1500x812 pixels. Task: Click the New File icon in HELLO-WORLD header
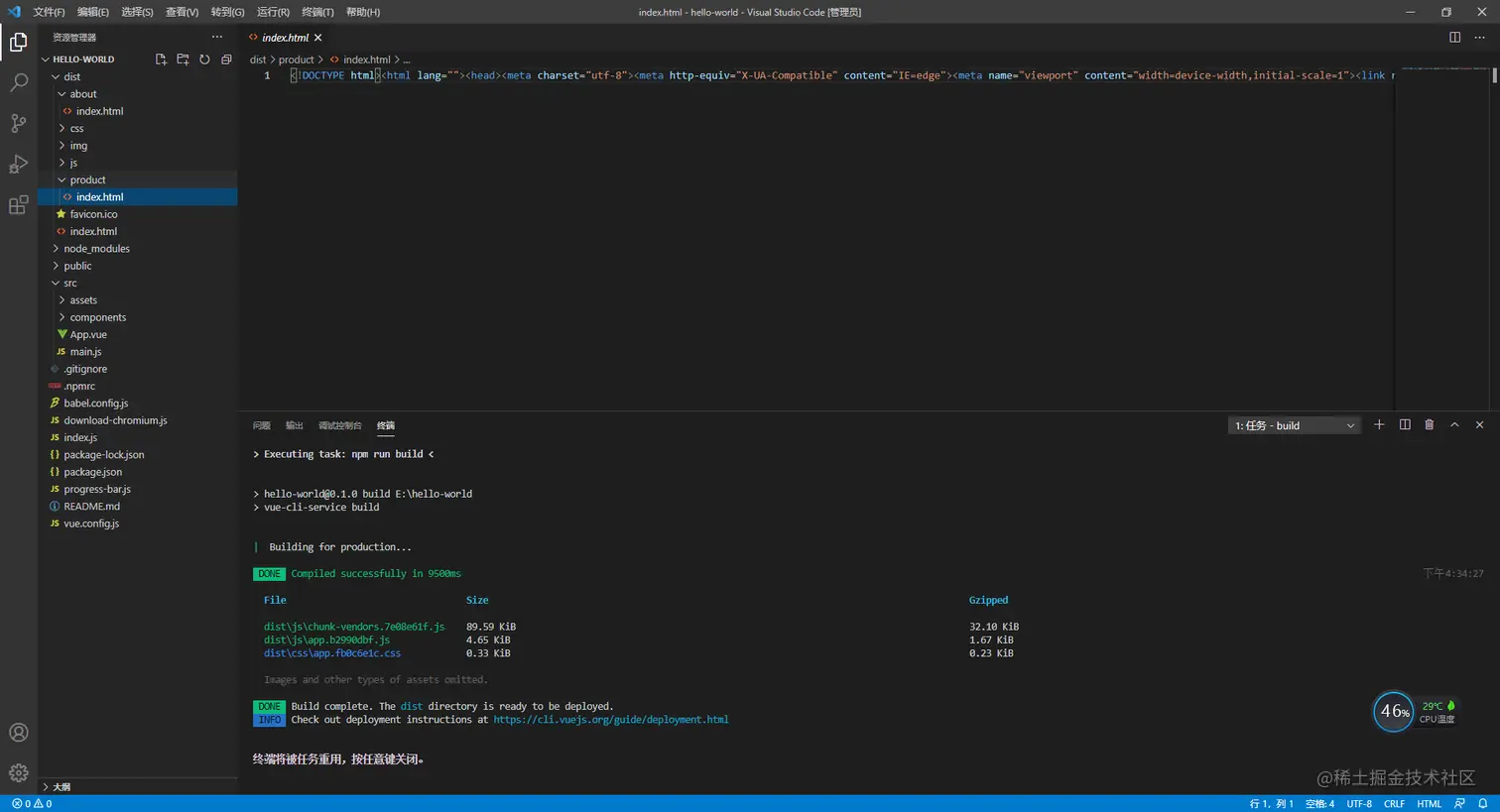coord(161,59)
